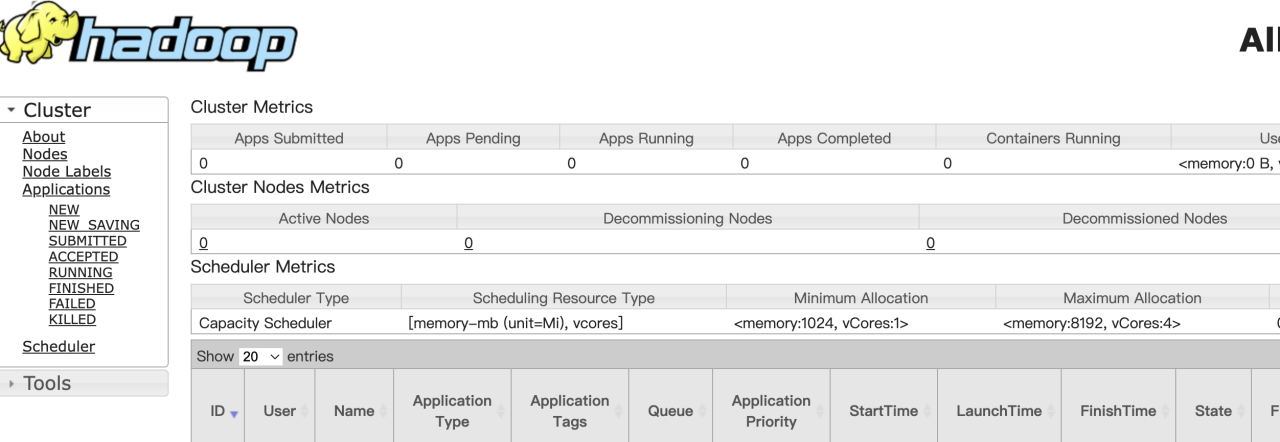This screenshot has width=1280, height=442.
Task: Show KILLED applications
Action: tap(72, 320)
